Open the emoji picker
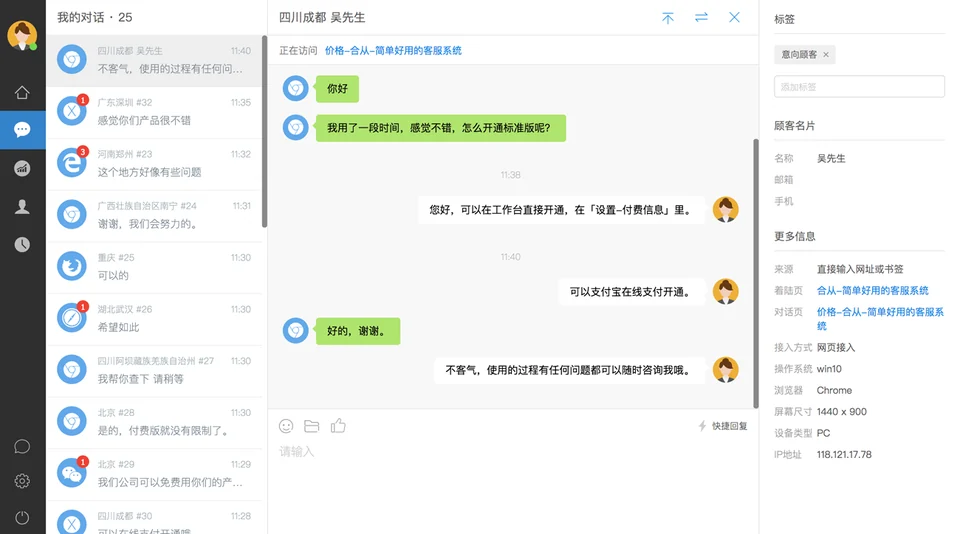Image resolution: width=960 pixels, height=534 pixels. tap(286, 426)
